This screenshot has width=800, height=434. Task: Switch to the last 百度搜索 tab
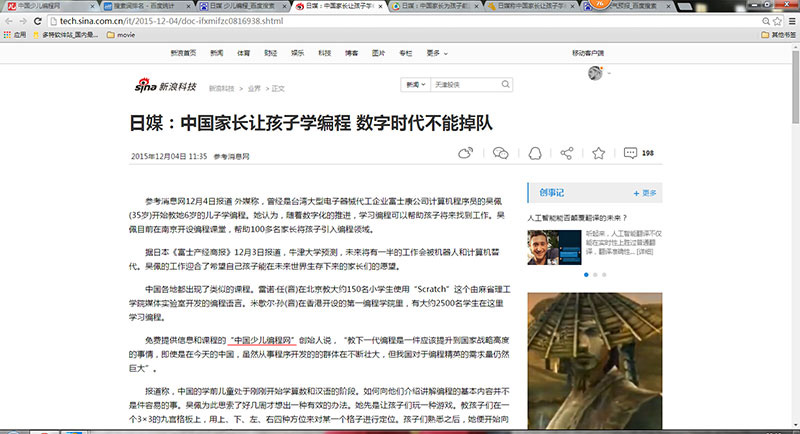(x=628, y=6)
